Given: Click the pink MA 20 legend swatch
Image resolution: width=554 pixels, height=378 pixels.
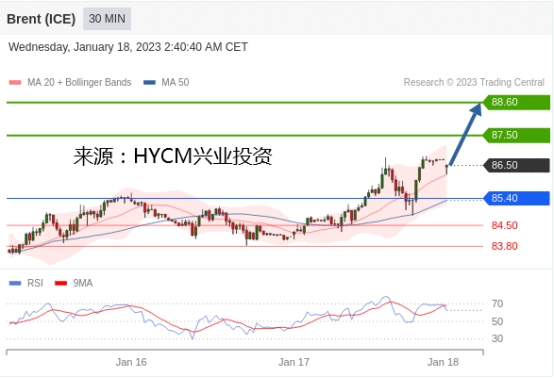Looking at the screenshot, I should coord(15,83).
